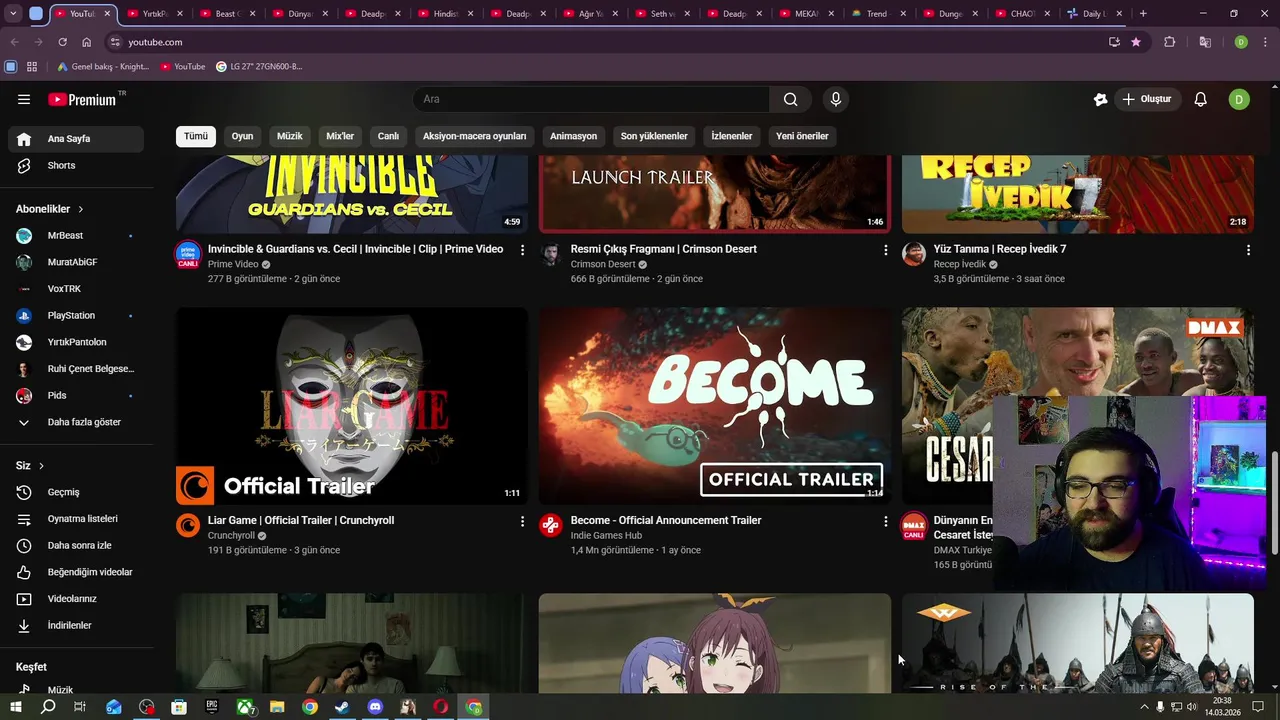The image size is (1280, 720).
Task: Open MrBeast channel subscription
Action: coord(76,235)
